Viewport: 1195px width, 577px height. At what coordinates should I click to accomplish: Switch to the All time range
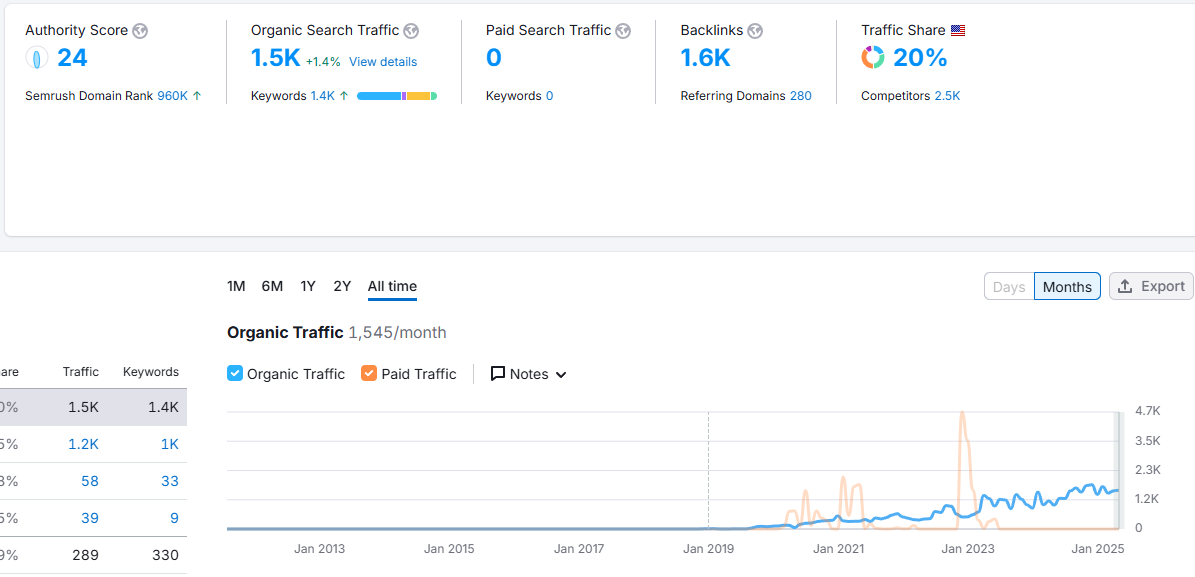(x=392, y=286)
